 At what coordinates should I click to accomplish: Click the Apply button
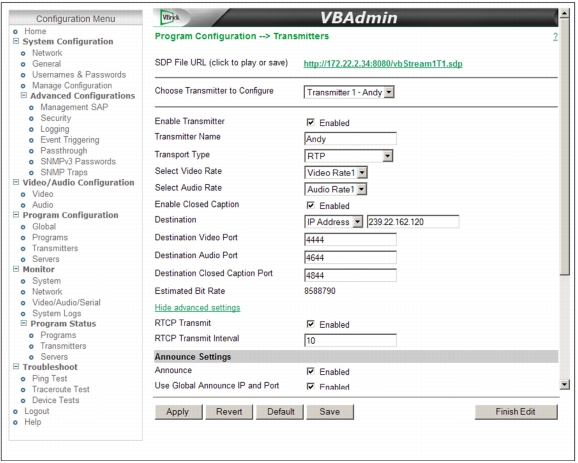(178, 412)
